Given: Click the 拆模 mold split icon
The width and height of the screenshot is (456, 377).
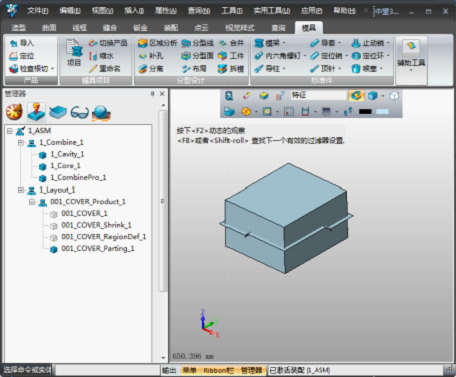Looking at the screenshot, I should point(223,69).
